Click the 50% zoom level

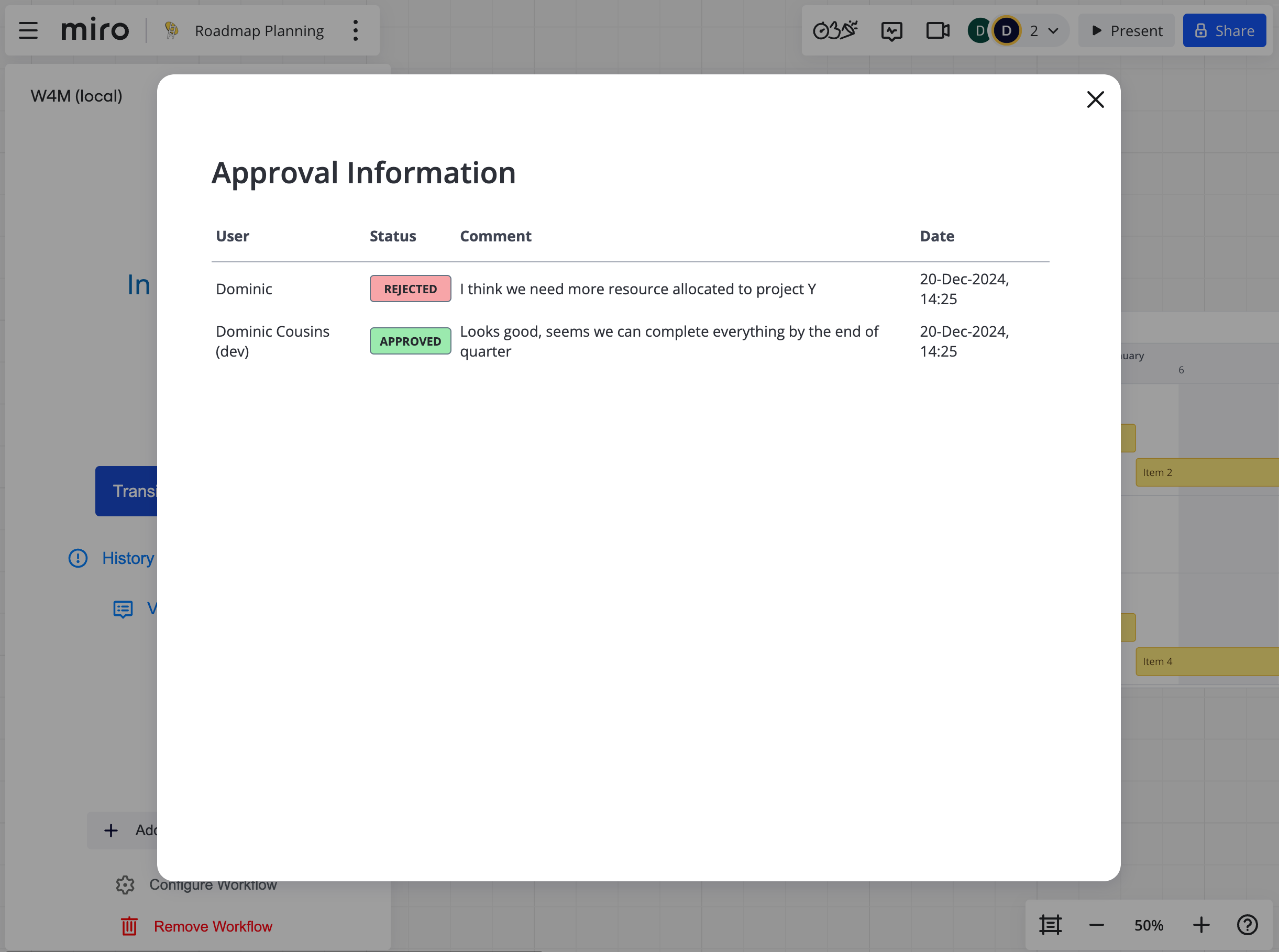coord(1149,925)
